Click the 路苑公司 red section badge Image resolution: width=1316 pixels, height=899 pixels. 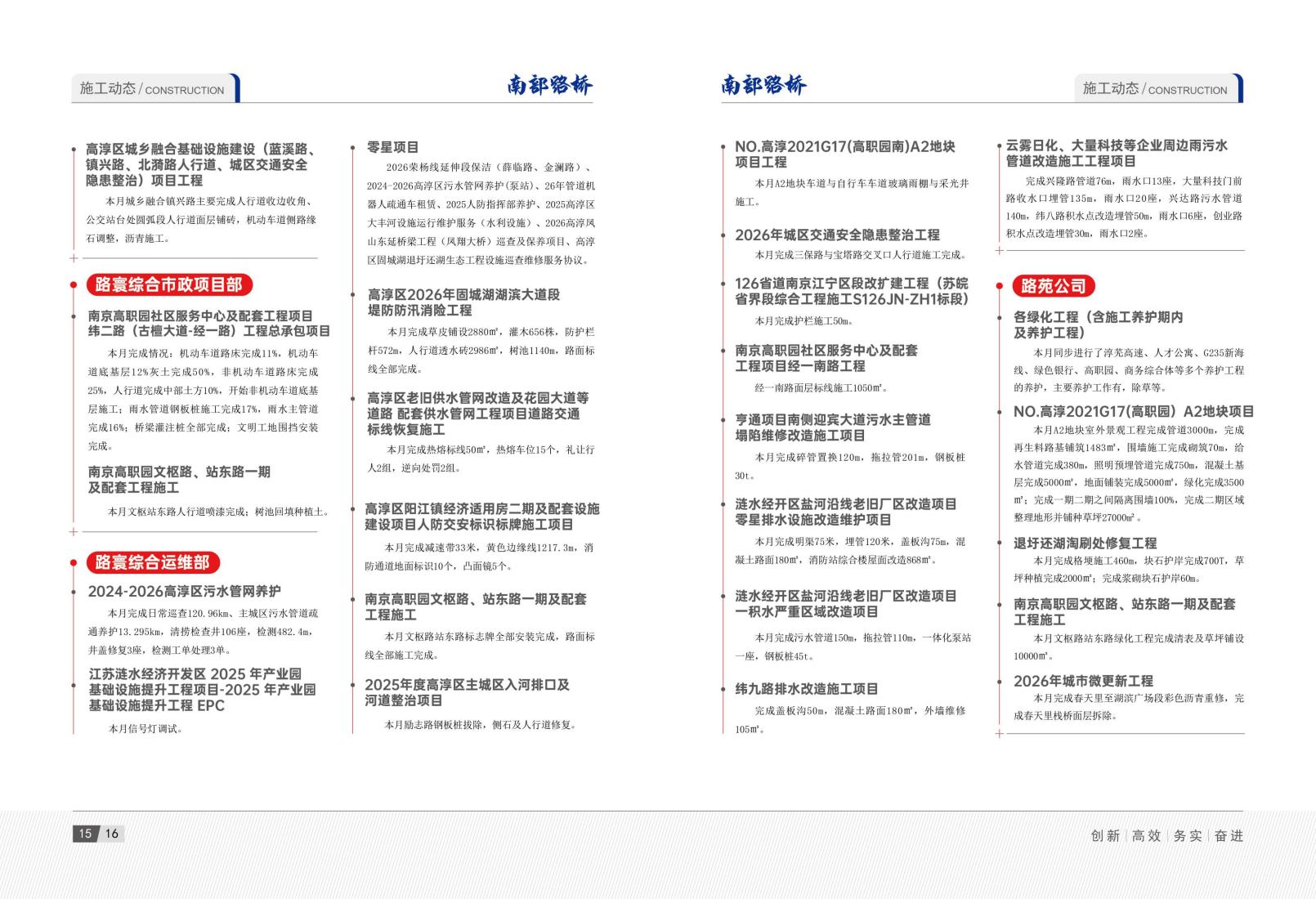(1054, 286)
